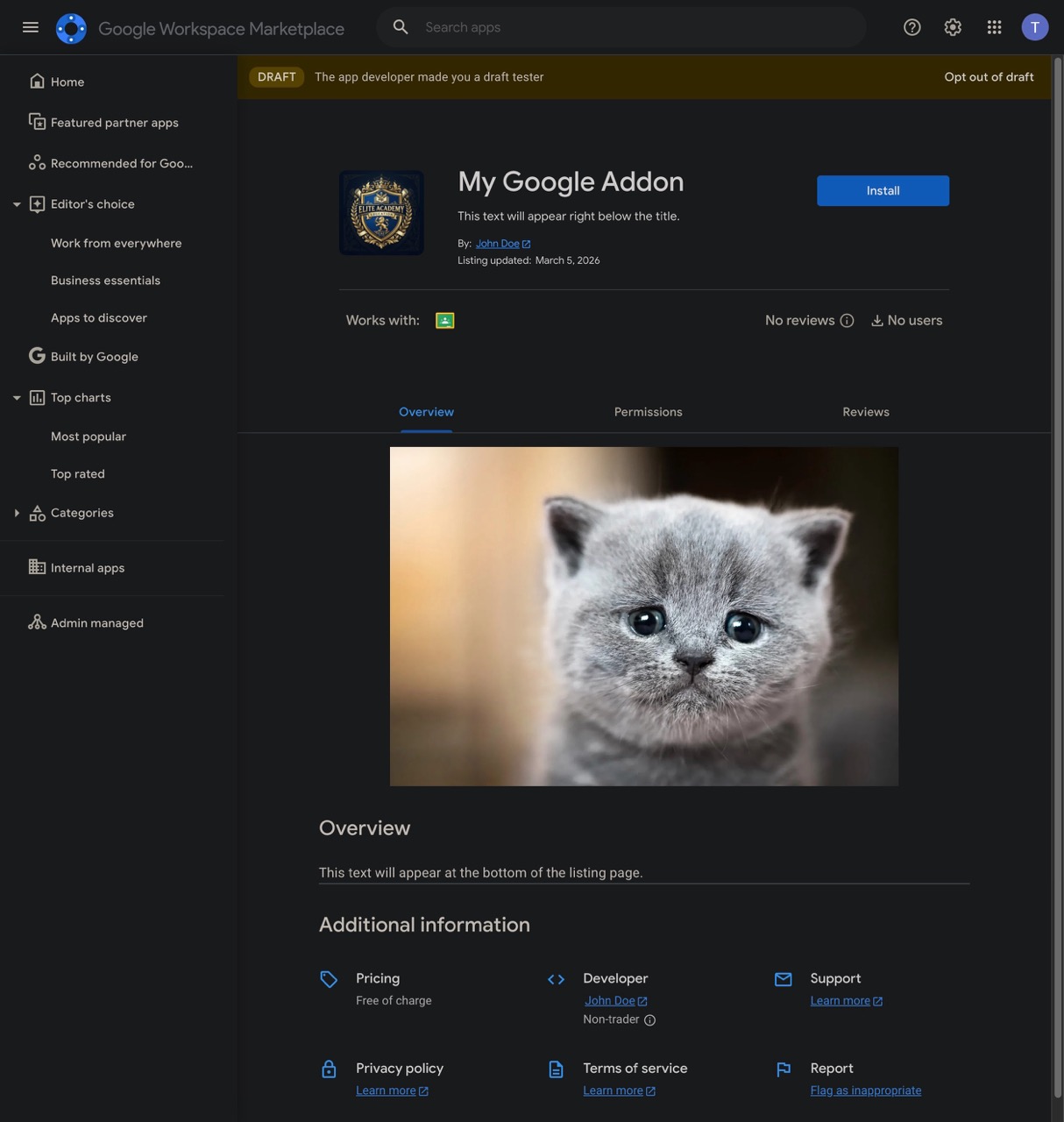
Task: Open the Google apps grid icon
Action: [993, 26]
